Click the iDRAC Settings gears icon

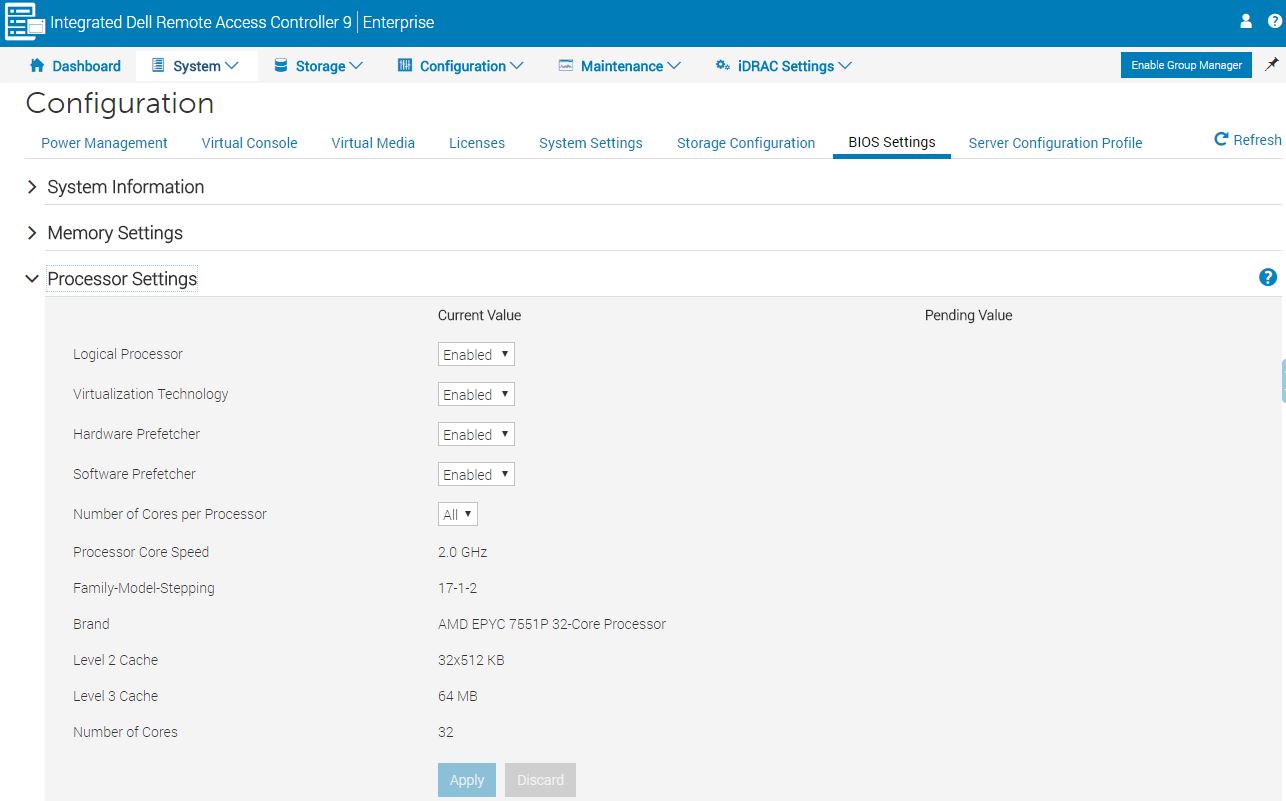(722, 66)
